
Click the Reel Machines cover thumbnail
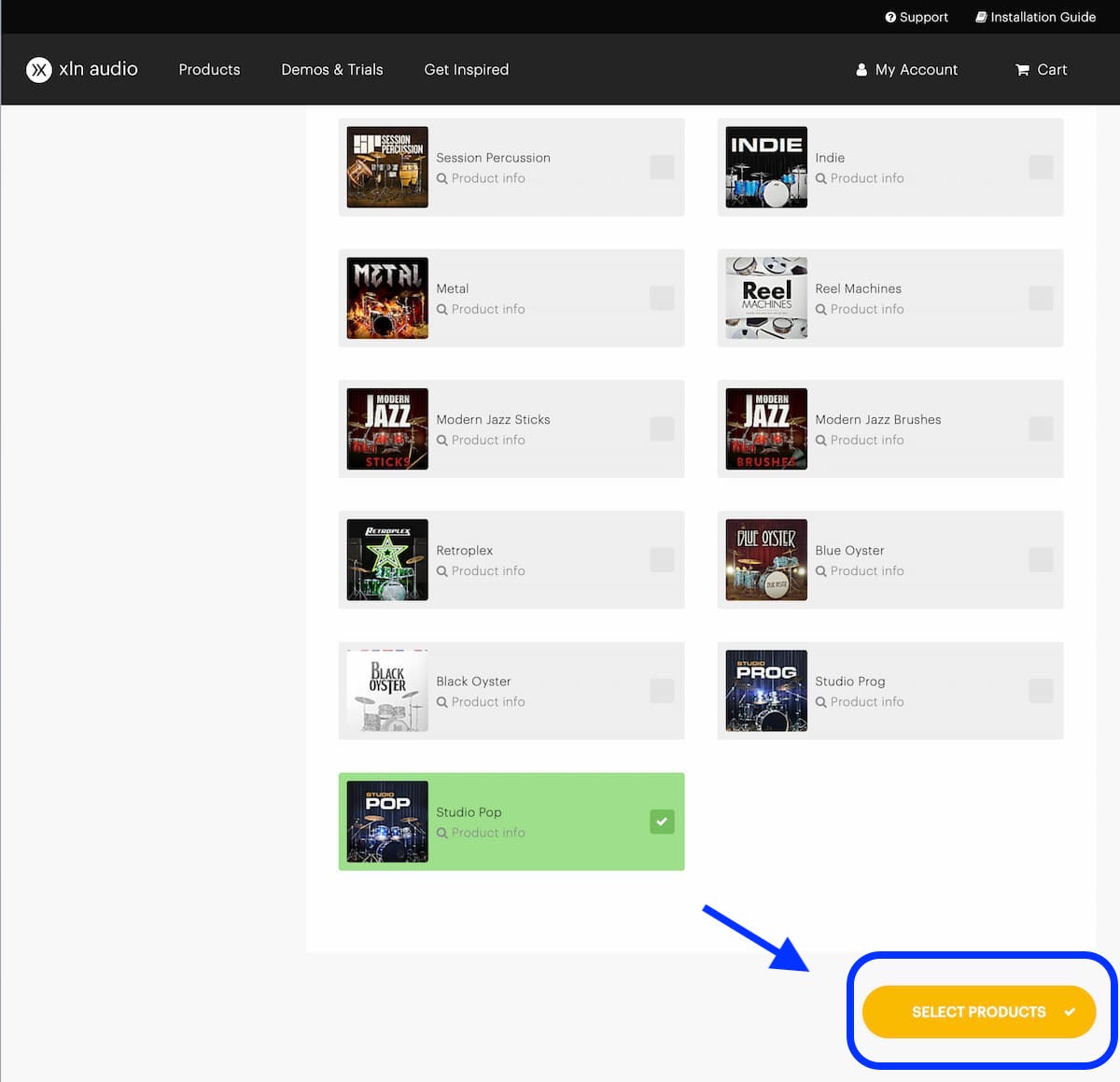click(x=766, y=298)
